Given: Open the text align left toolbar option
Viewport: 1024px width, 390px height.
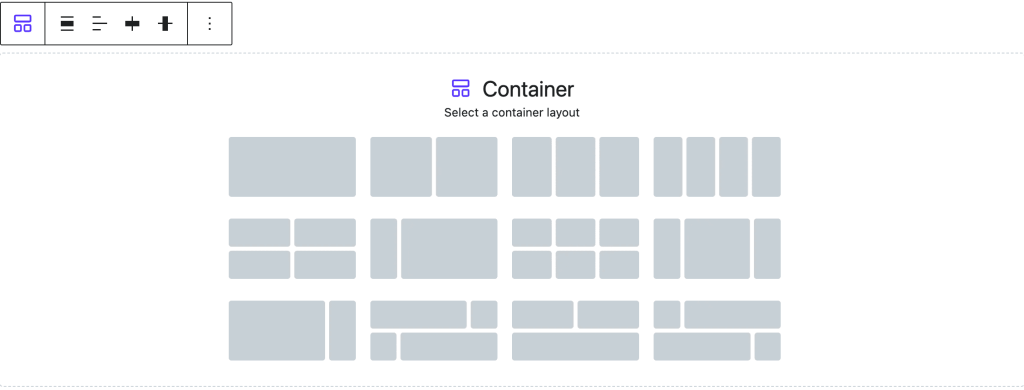Looking at the screenshot, I should tap(99, 24).
